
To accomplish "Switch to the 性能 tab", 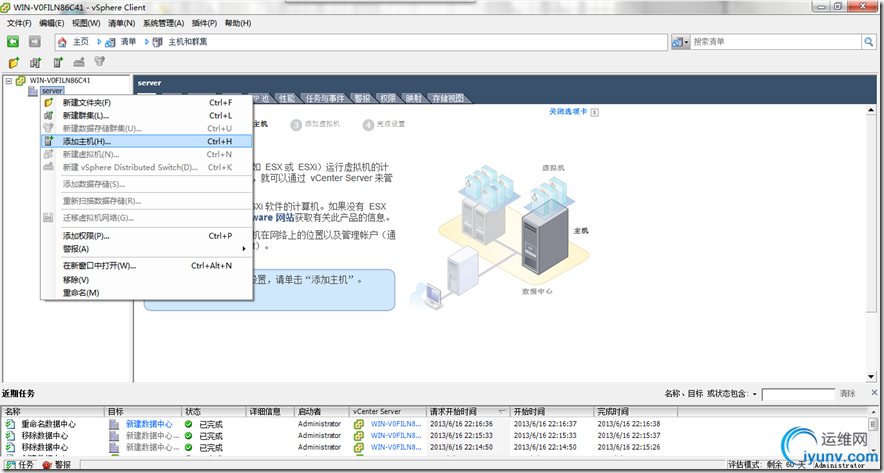I will [x=286, y=98].
